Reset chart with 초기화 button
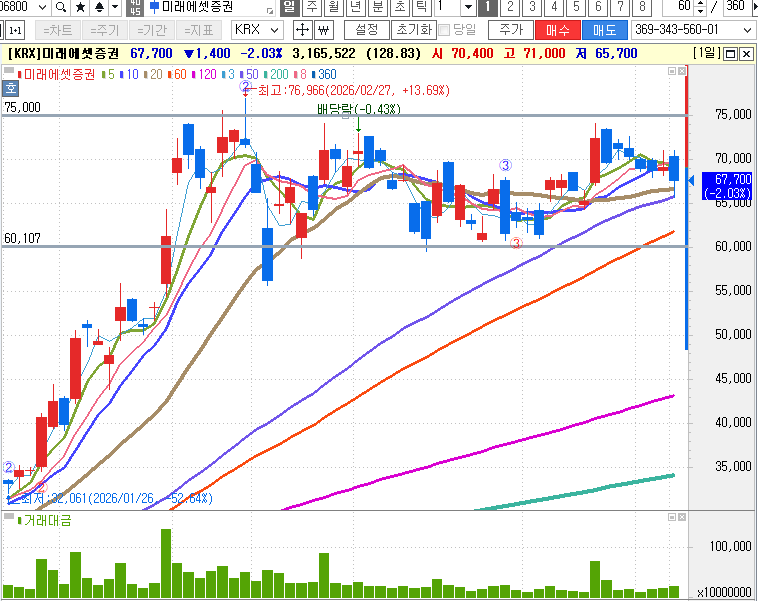 (414, 30)
